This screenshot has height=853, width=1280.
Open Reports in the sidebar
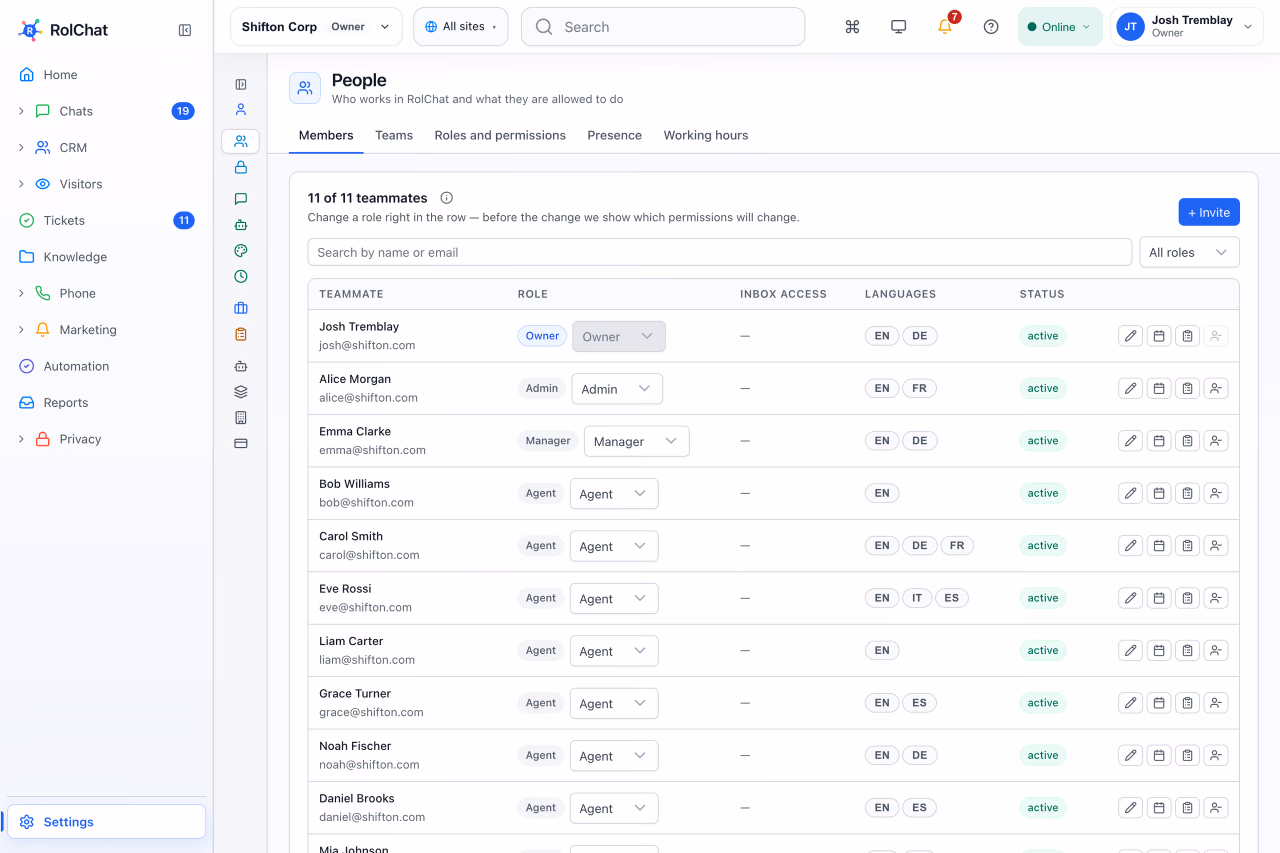click(106, 403)
